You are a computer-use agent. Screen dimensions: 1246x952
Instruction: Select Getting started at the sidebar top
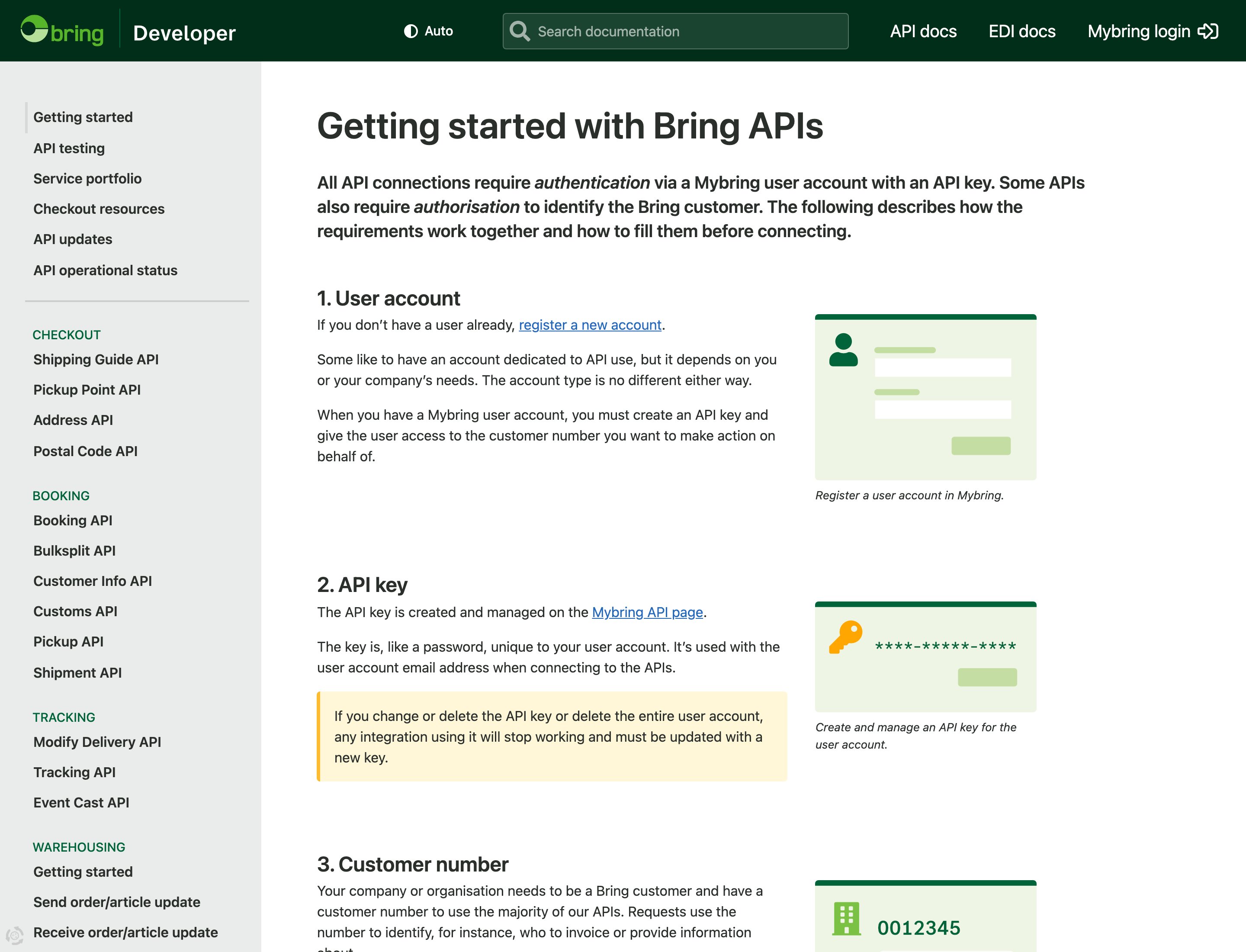pos(83,117)
